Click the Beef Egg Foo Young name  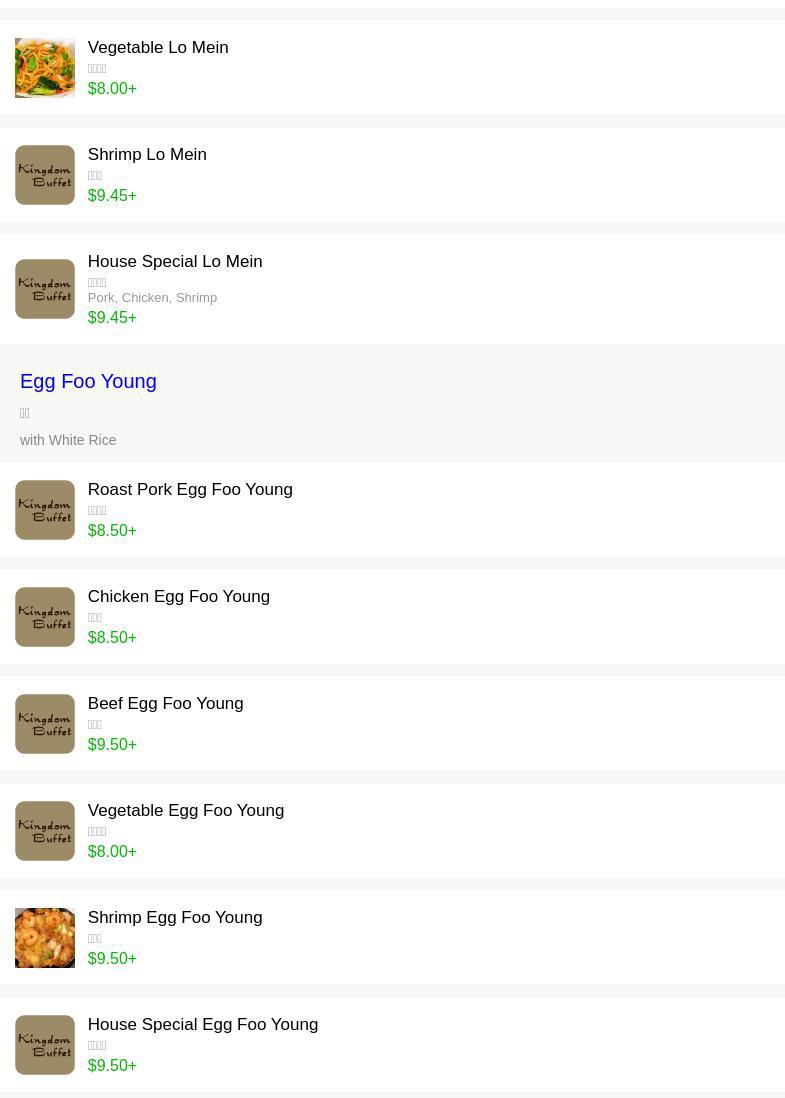tap(165, 703)
